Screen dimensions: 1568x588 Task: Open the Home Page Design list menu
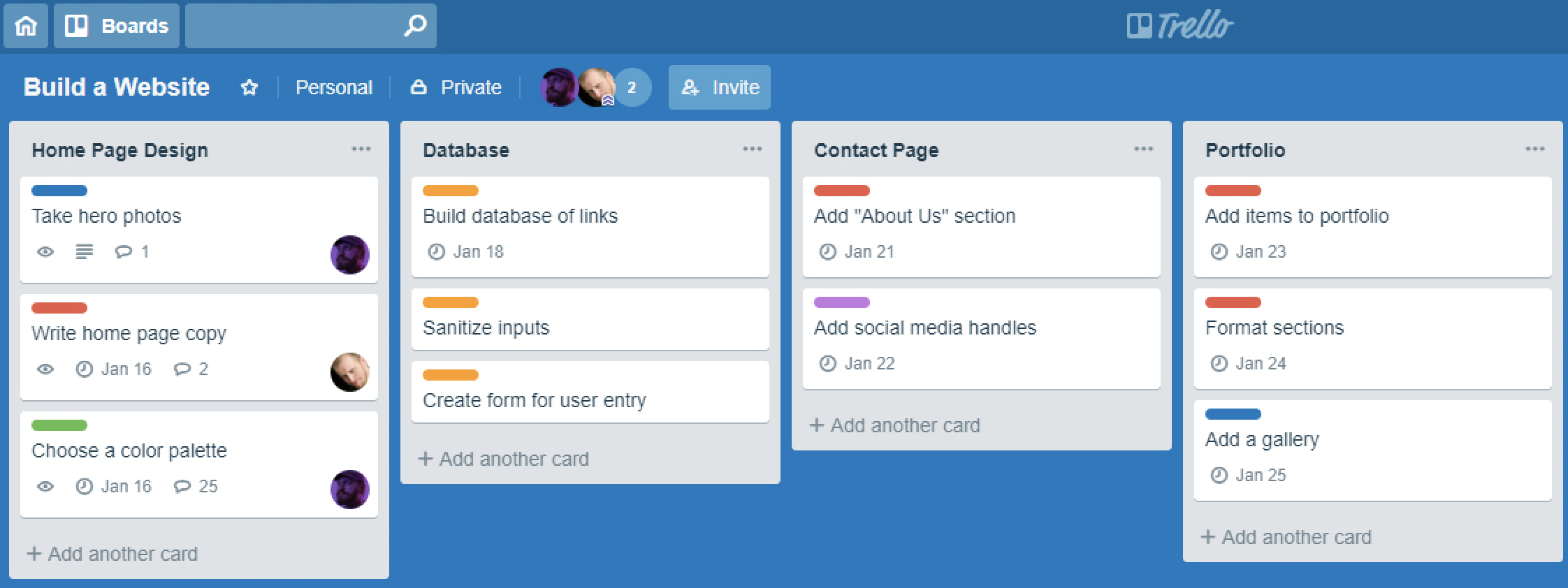click(x=361, y=149)
